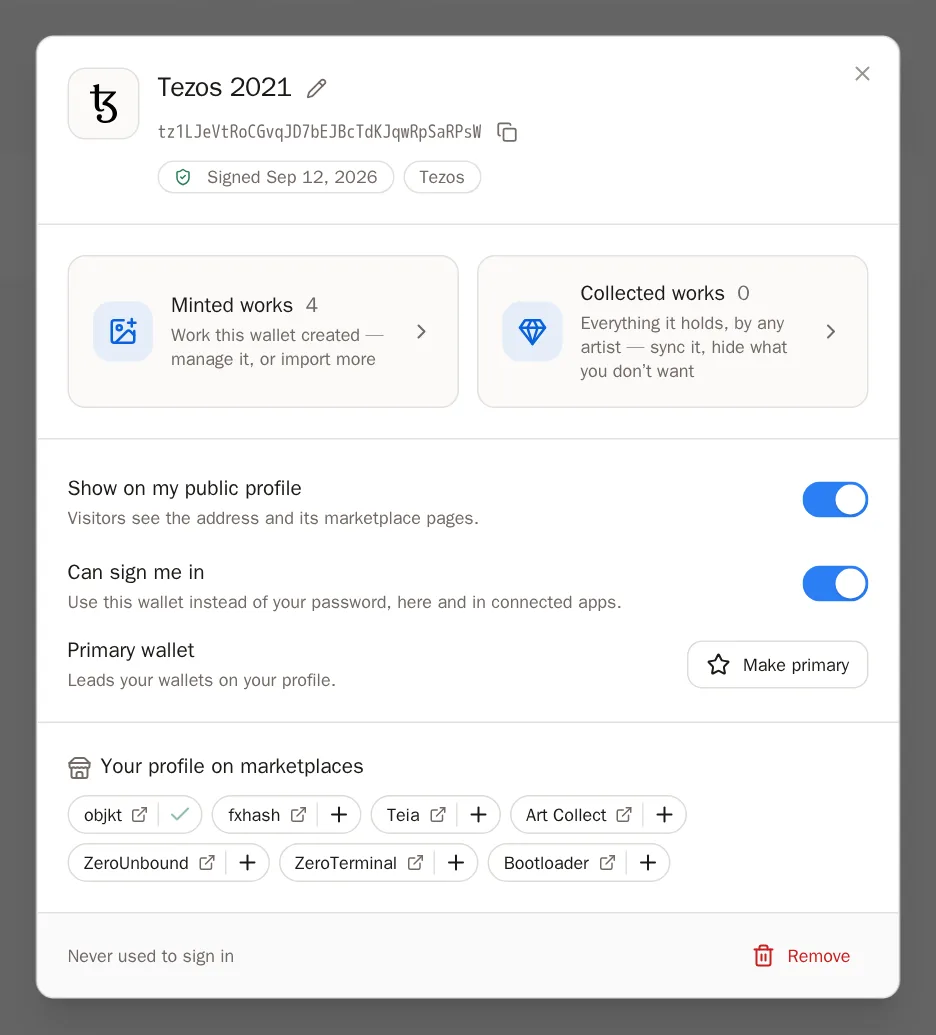
Task: Click the Make primary button
Action: [778, 665]
